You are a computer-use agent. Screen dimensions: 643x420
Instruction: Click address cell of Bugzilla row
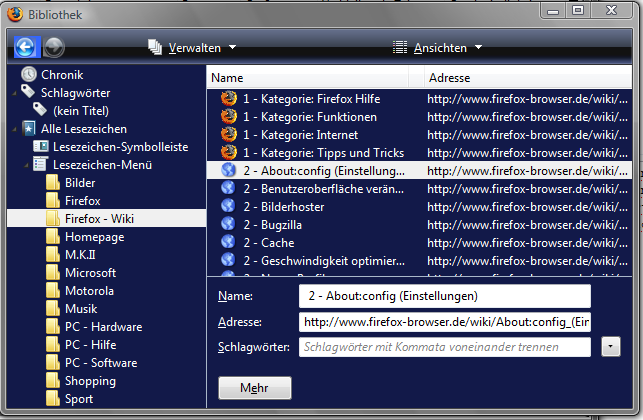click(x=527, y=225)
